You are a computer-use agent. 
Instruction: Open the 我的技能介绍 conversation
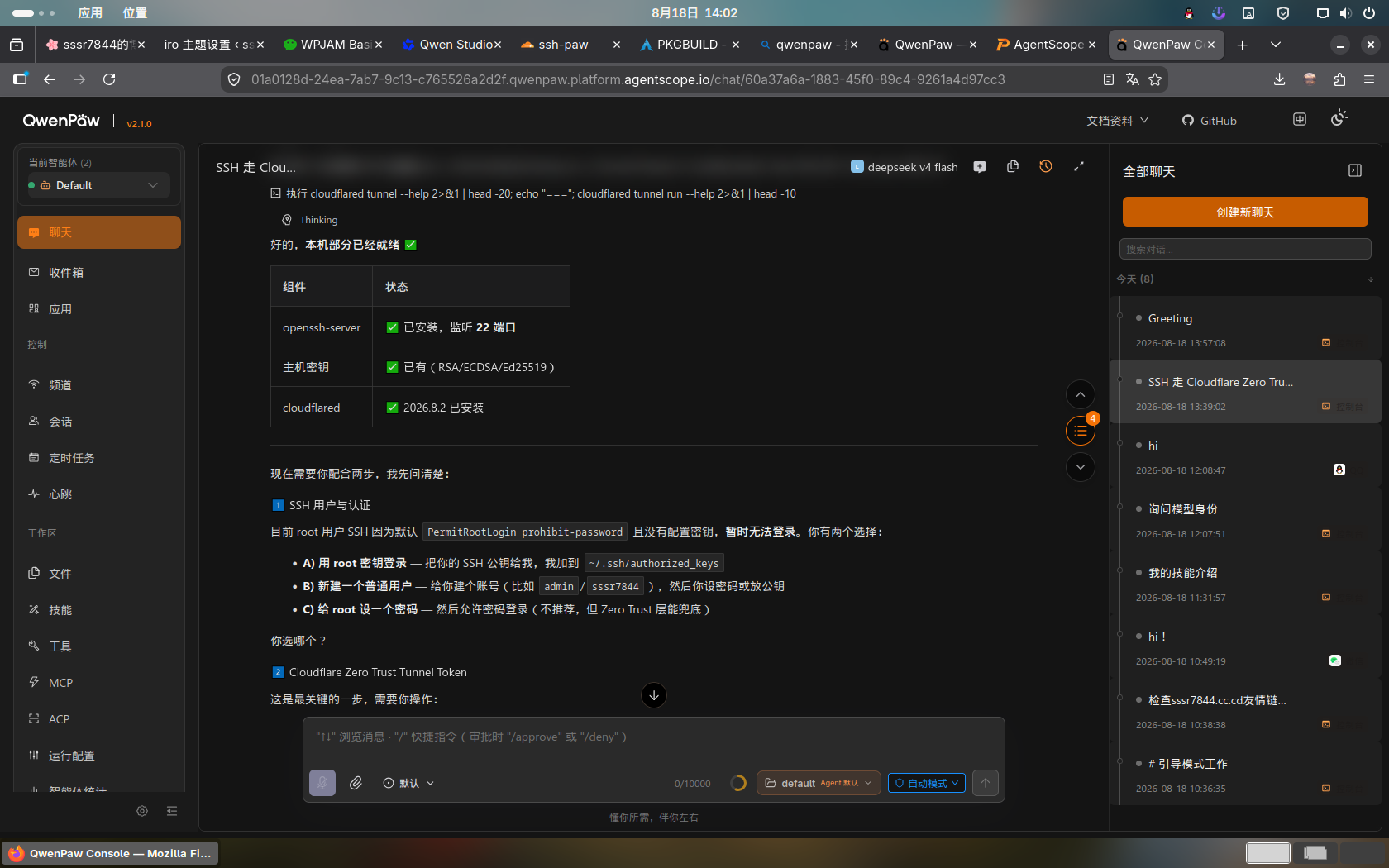pos(1245,584)
